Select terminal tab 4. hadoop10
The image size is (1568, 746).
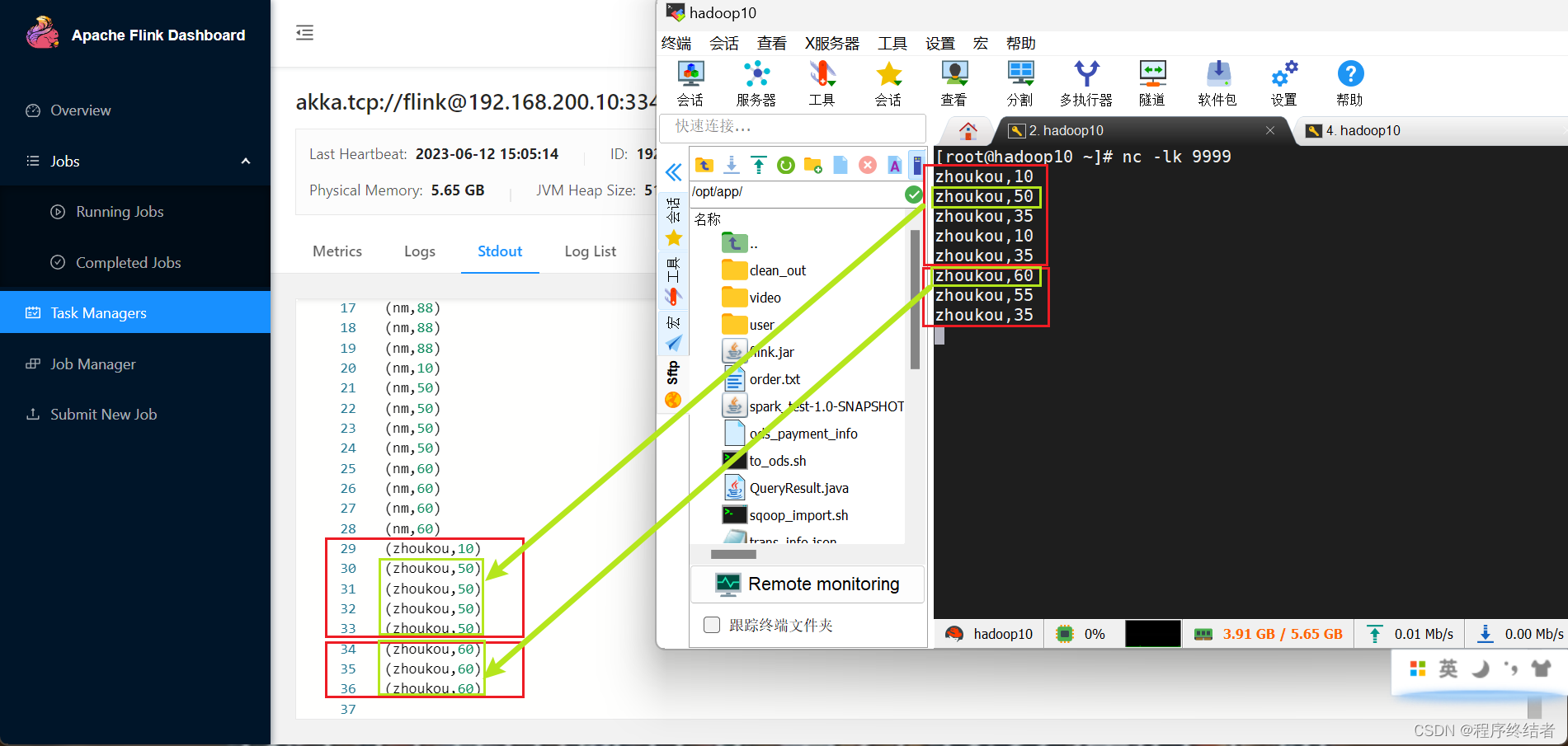(x=1362, y=130)
